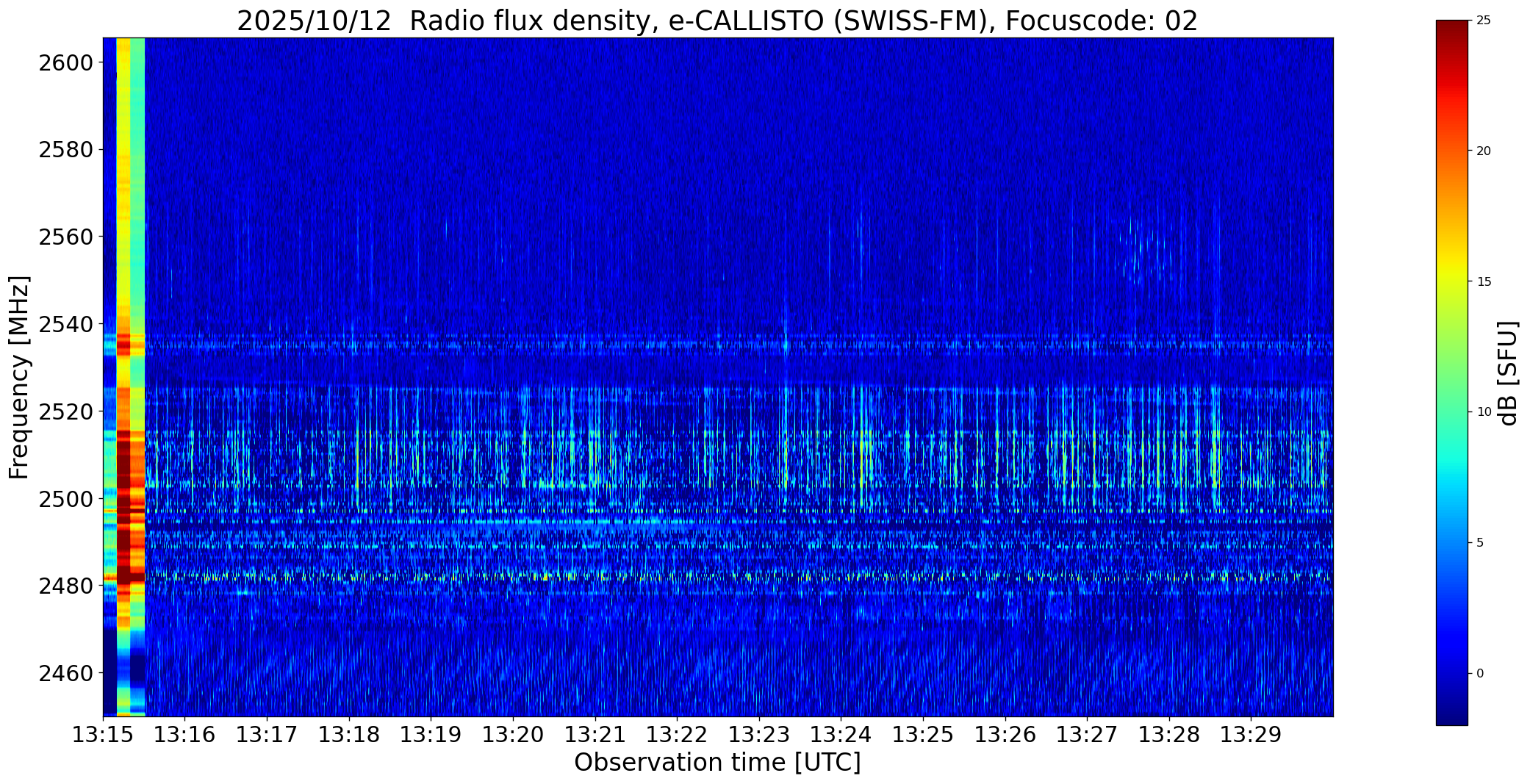The height and width of the screenshot is (784, 1530).
Task: Click the colorbar tick label 25
Action: 1484,21
